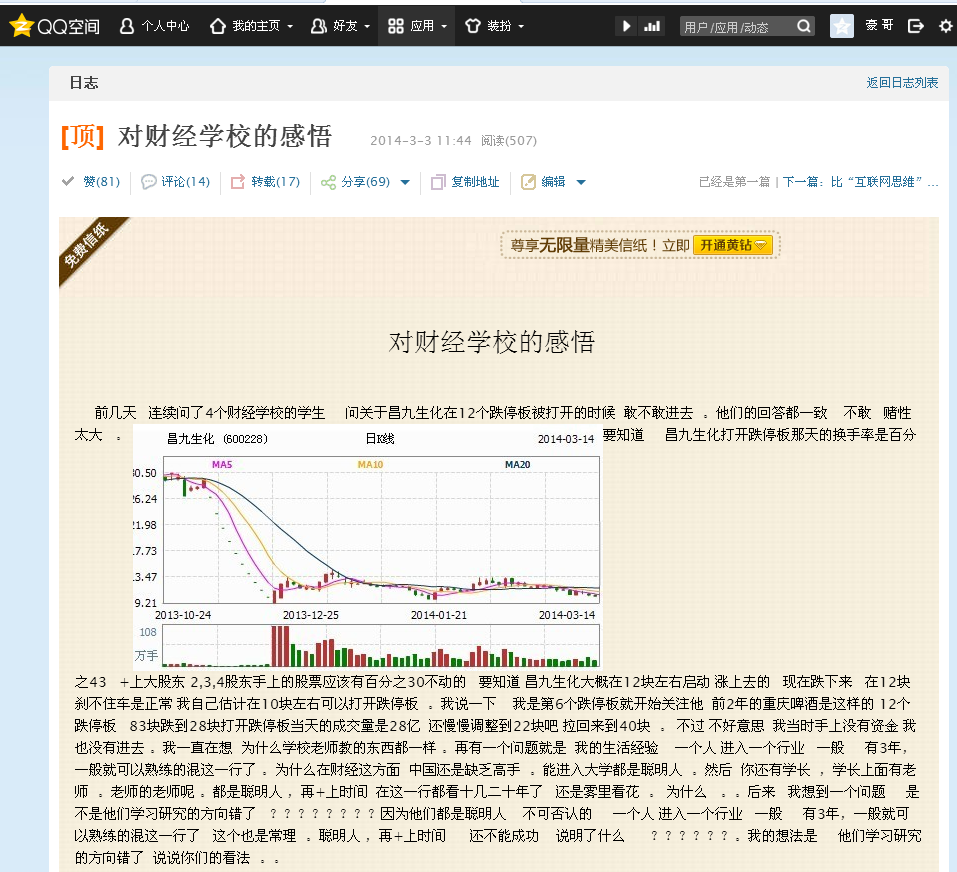Click the 复制地址 copy icon
Image resolution: width=957 pixels, height=872 pixels.
click(437, 182)
